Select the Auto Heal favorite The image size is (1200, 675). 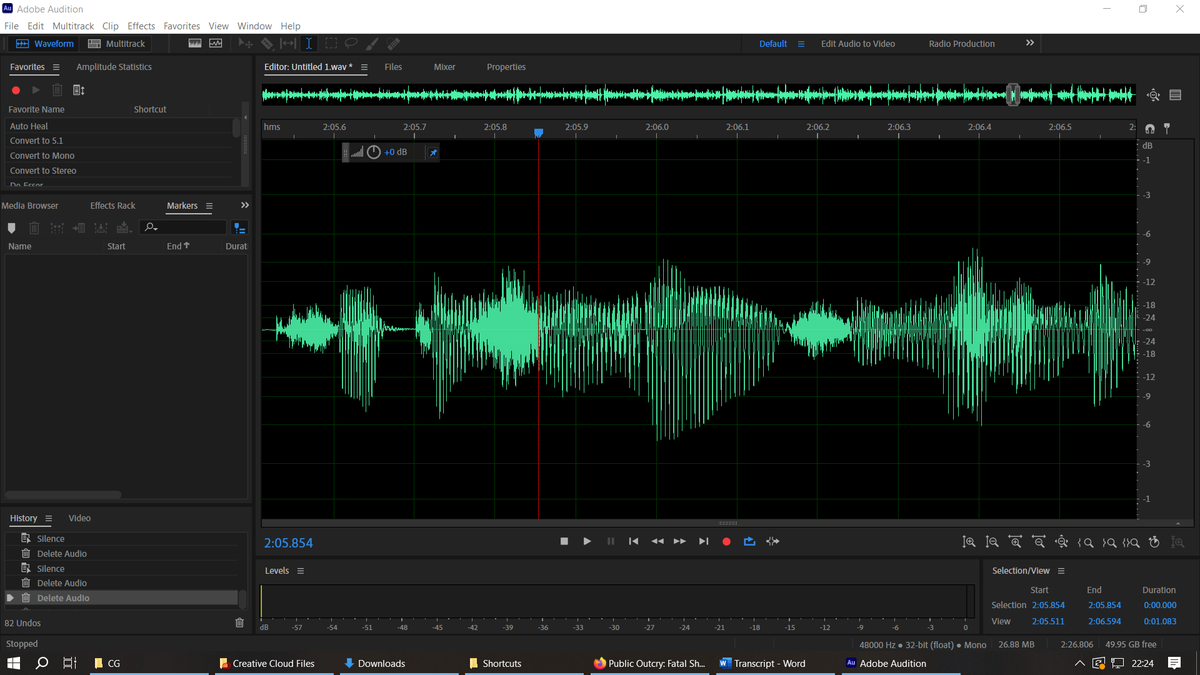tap(120, 126)
